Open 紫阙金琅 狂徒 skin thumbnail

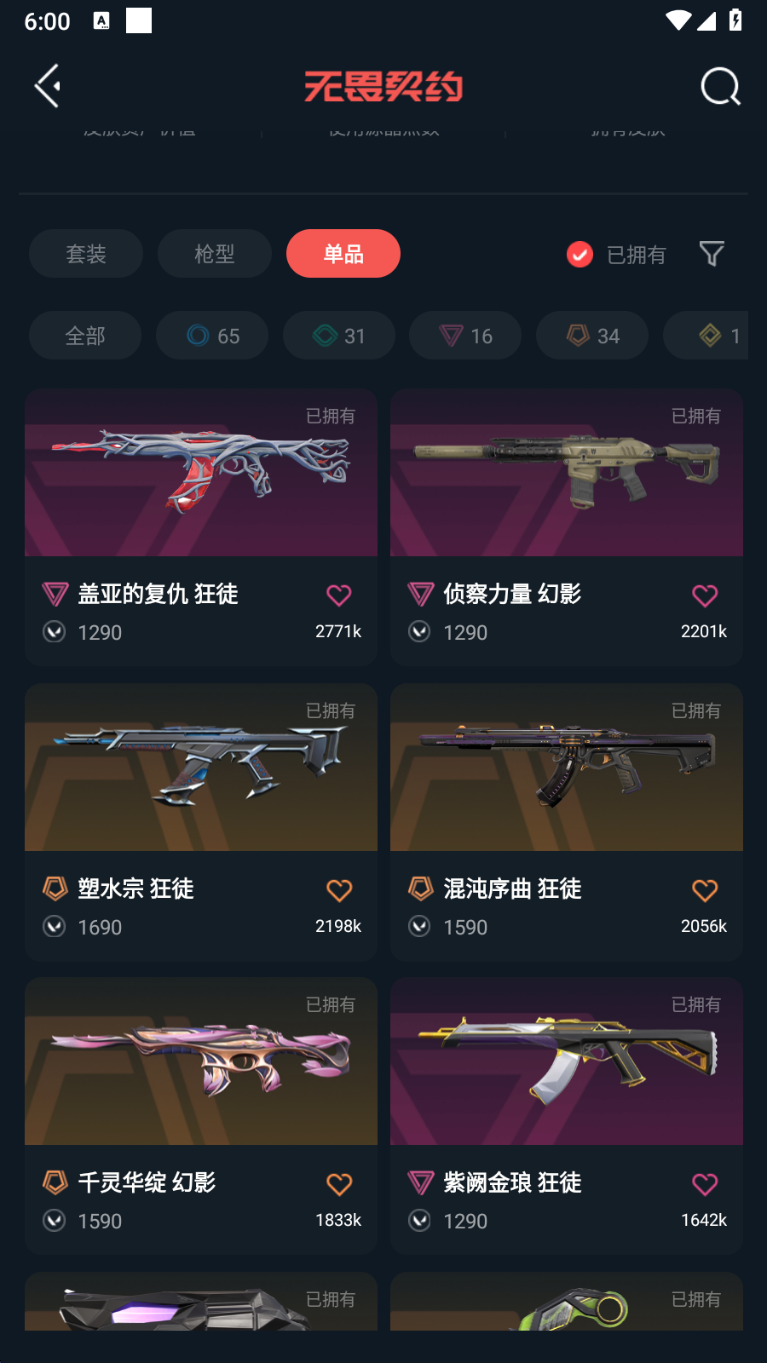(x=566, y=1061)
